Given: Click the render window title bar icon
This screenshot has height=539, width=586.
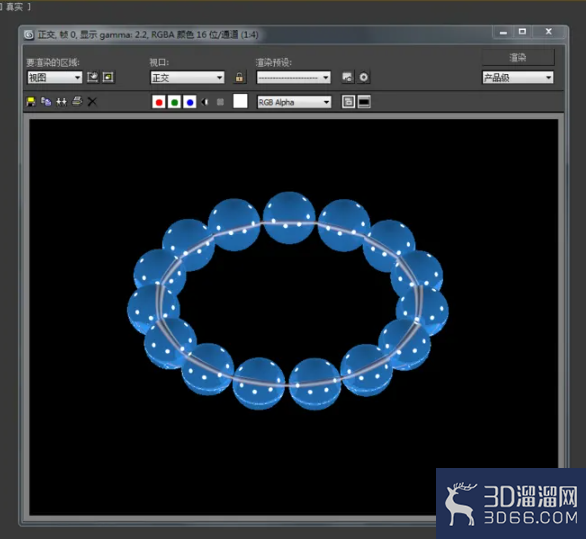Looking at the screenshot, I should tap(29, 35).
